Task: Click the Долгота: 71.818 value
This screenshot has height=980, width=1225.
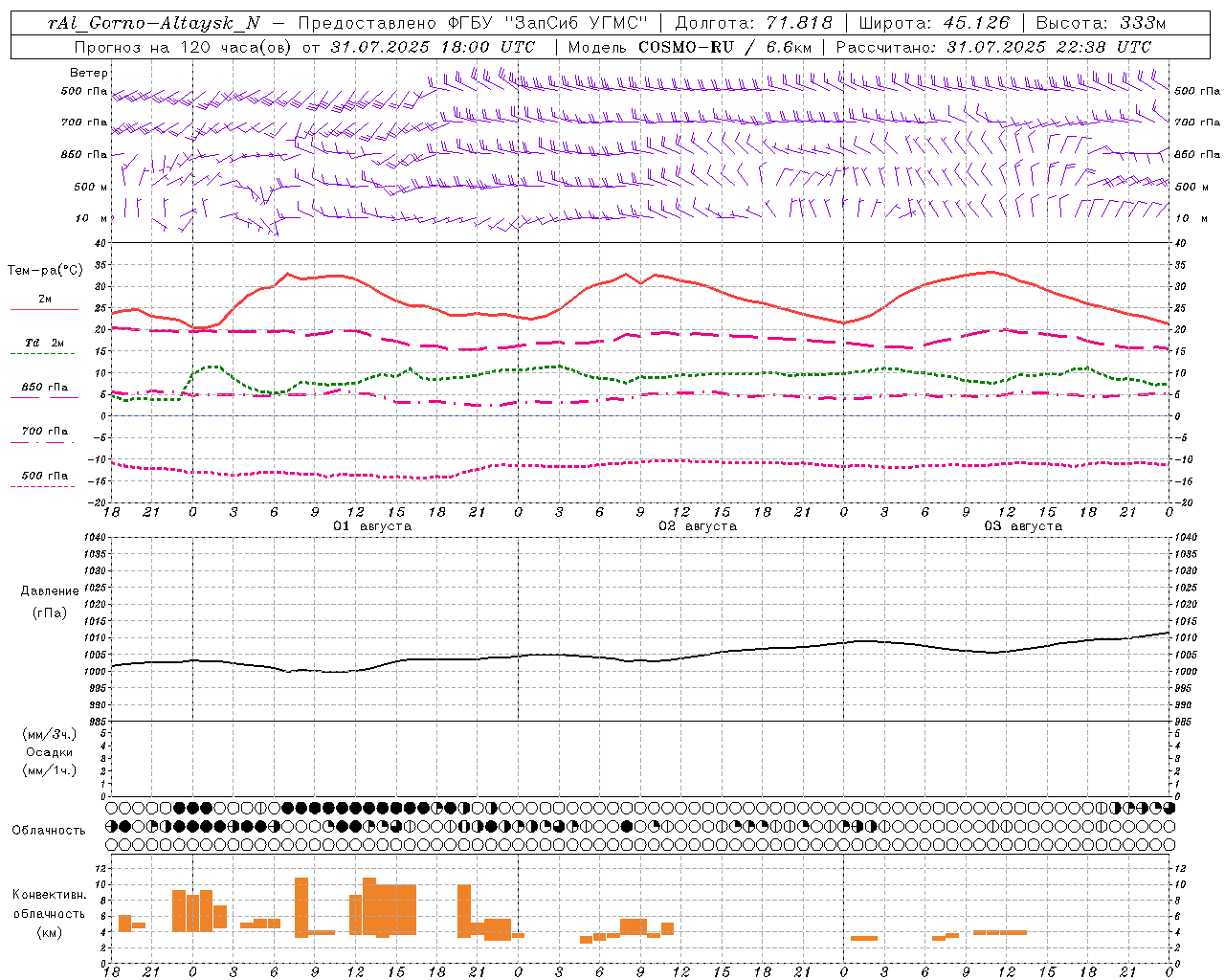Action: [753, 23]
